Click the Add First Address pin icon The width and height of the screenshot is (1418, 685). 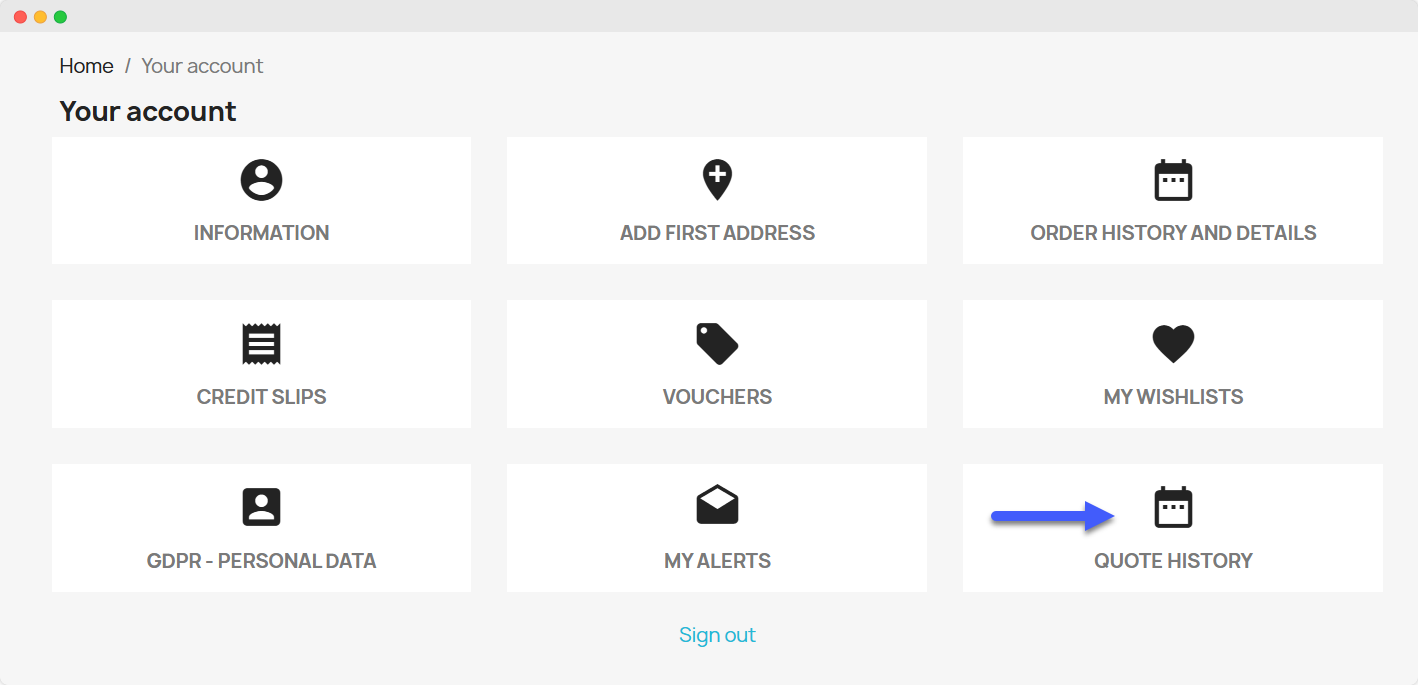[x=717, y=181]
